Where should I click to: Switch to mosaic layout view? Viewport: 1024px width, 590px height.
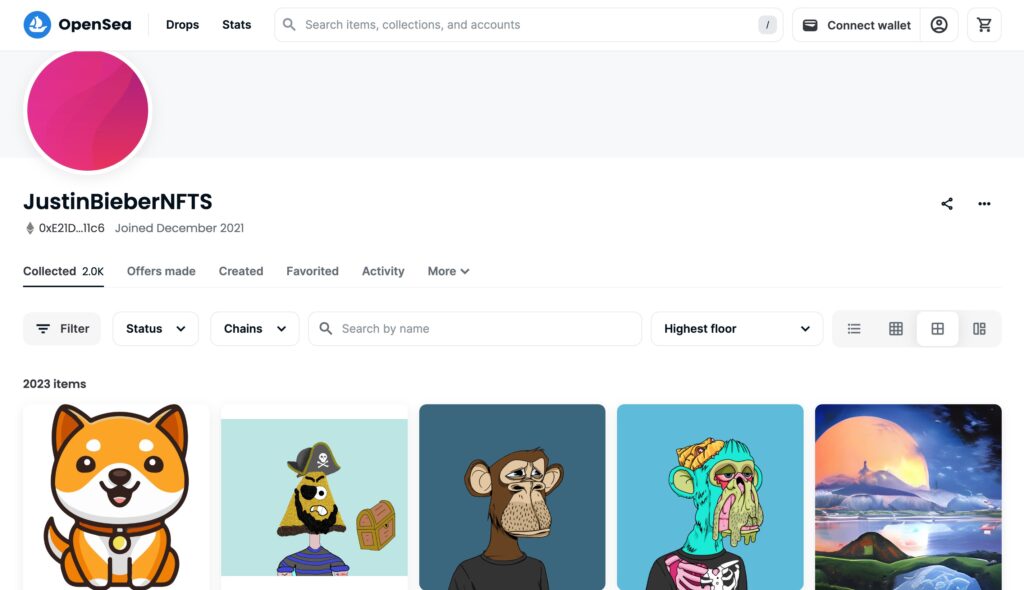point(979,329)
